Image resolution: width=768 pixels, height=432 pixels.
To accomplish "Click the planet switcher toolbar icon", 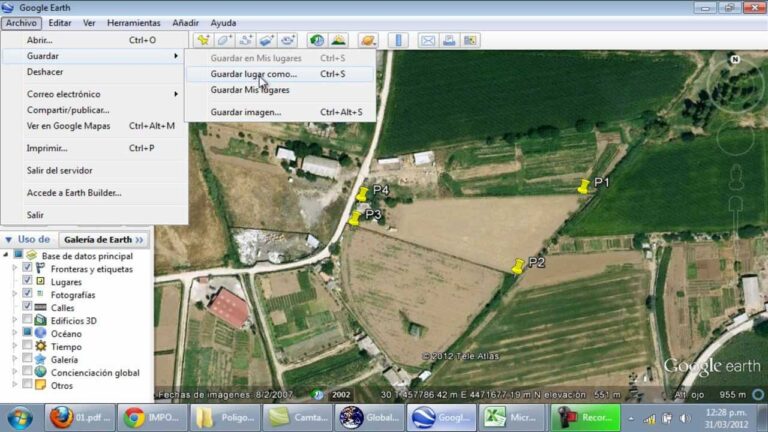I will coord(368,40).
